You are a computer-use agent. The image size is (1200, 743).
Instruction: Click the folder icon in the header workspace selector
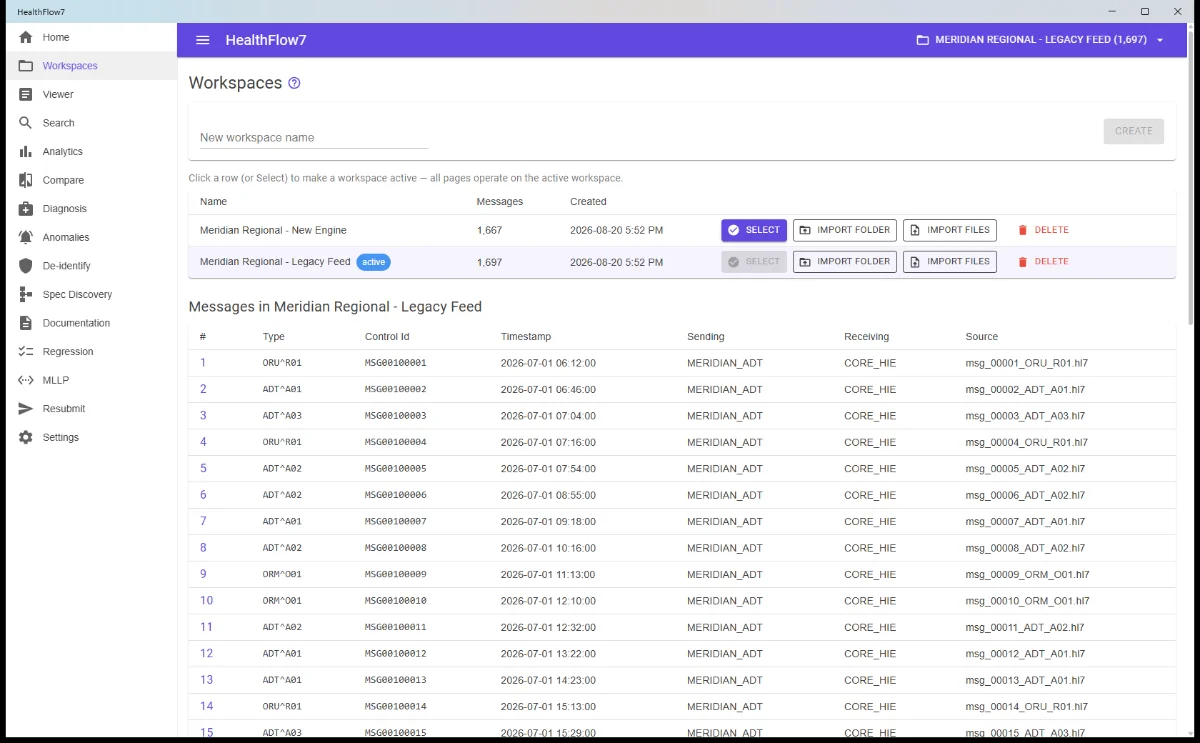pos(922,40)
